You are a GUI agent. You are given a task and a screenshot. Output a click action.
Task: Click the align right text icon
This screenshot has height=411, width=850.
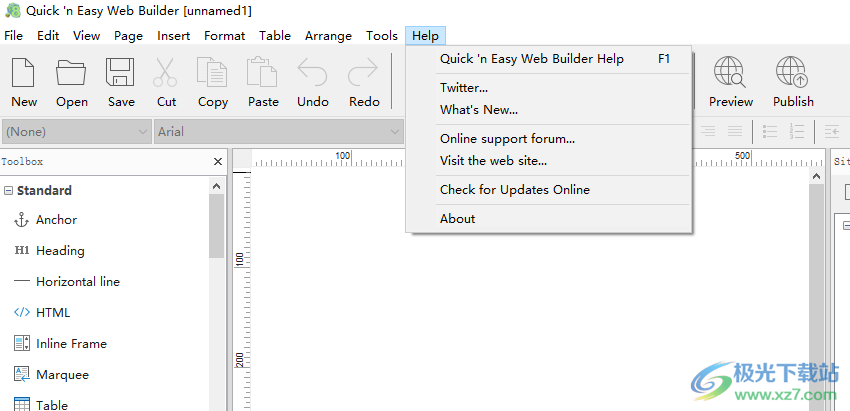point(708,131)
